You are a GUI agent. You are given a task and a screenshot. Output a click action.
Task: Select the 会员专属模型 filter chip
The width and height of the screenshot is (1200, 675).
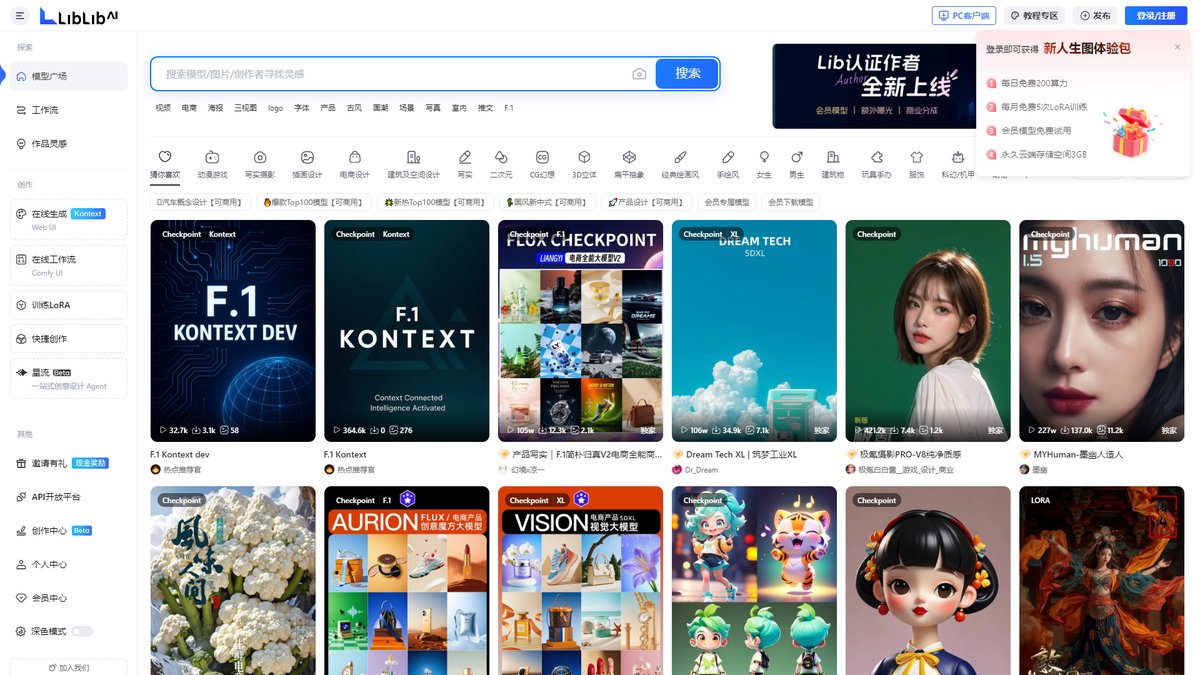click(x=727, y=202)
